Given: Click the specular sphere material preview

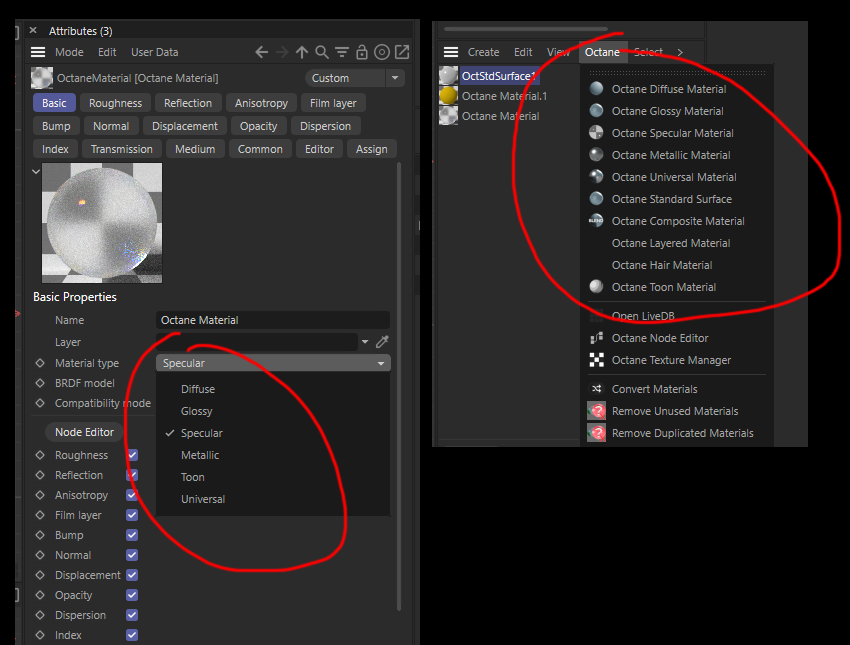Looking at the screenshot, I should 102,223.
